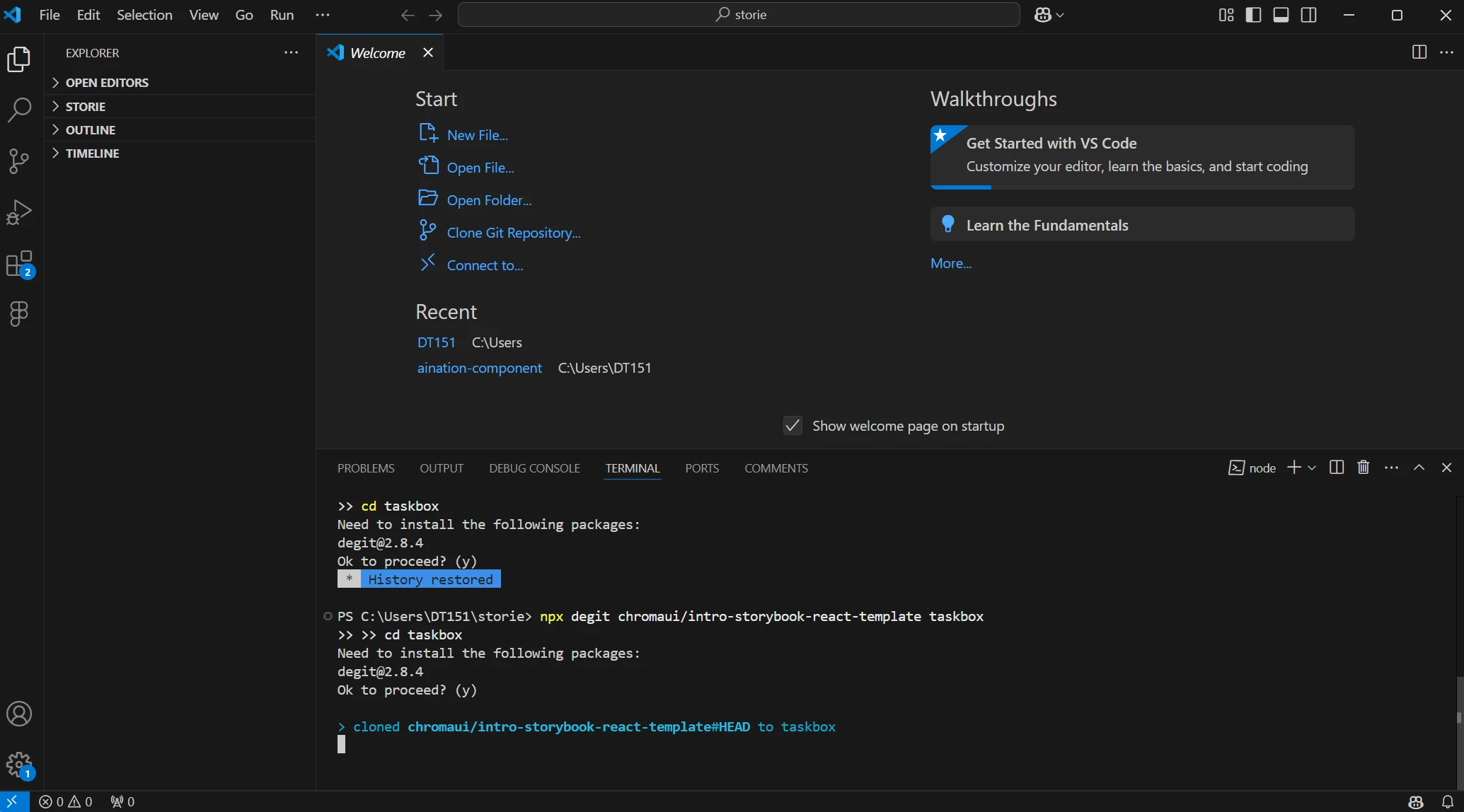Viewport: 1464px width, 812px height.
Task: Open the Copilot chat icon in title bar
Action: [x=1043, y=15]
